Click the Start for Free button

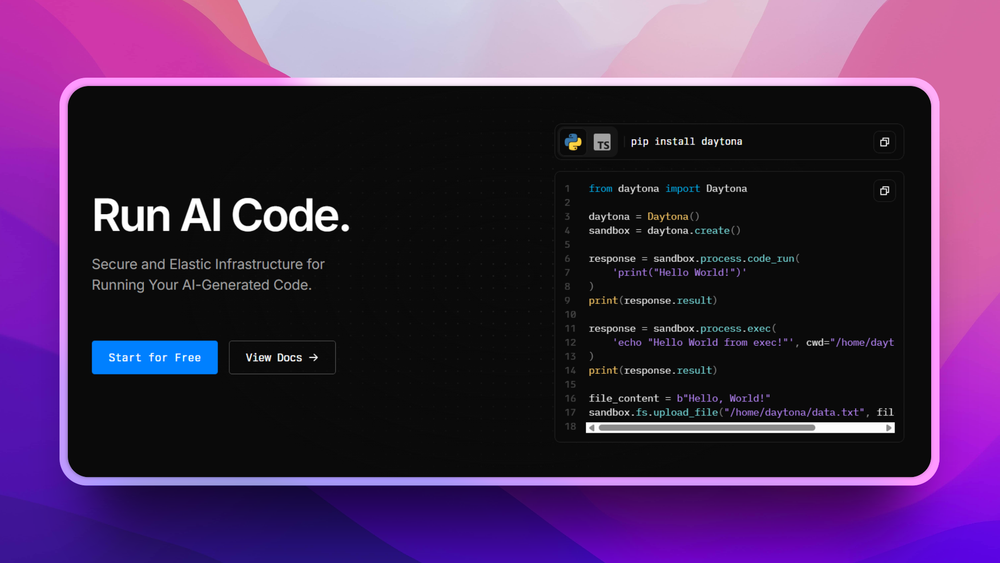[155, 357]
